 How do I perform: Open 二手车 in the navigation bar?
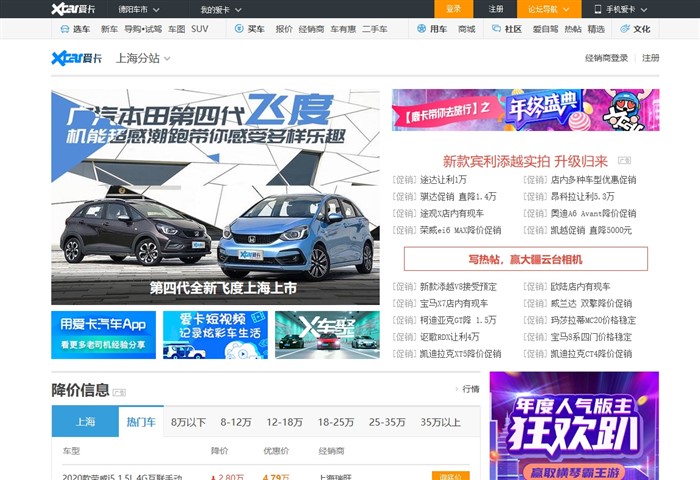[x=375, y=29]
